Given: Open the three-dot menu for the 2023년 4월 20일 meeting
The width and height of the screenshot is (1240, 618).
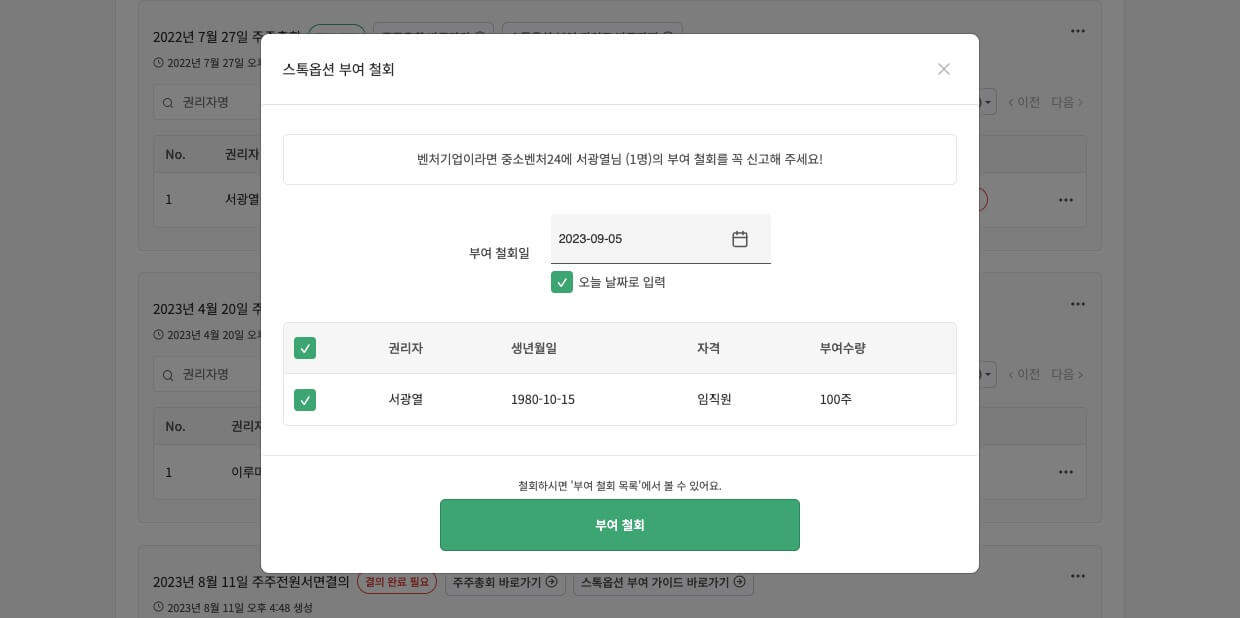Looking at the screenshot, I should tap(1078, 303).
